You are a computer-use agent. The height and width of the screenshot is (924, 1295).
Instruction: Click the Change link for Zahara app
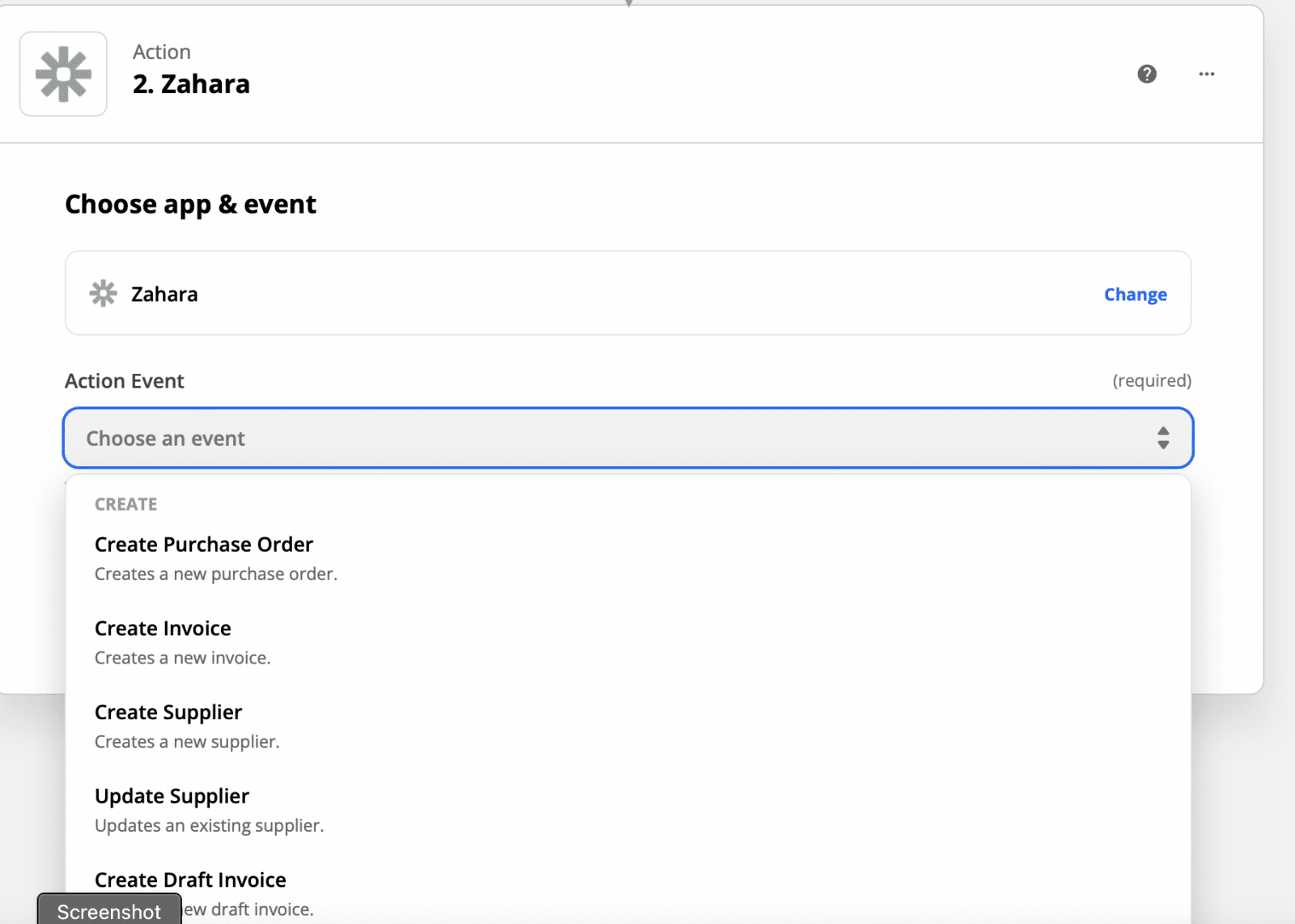(1136, 295)
